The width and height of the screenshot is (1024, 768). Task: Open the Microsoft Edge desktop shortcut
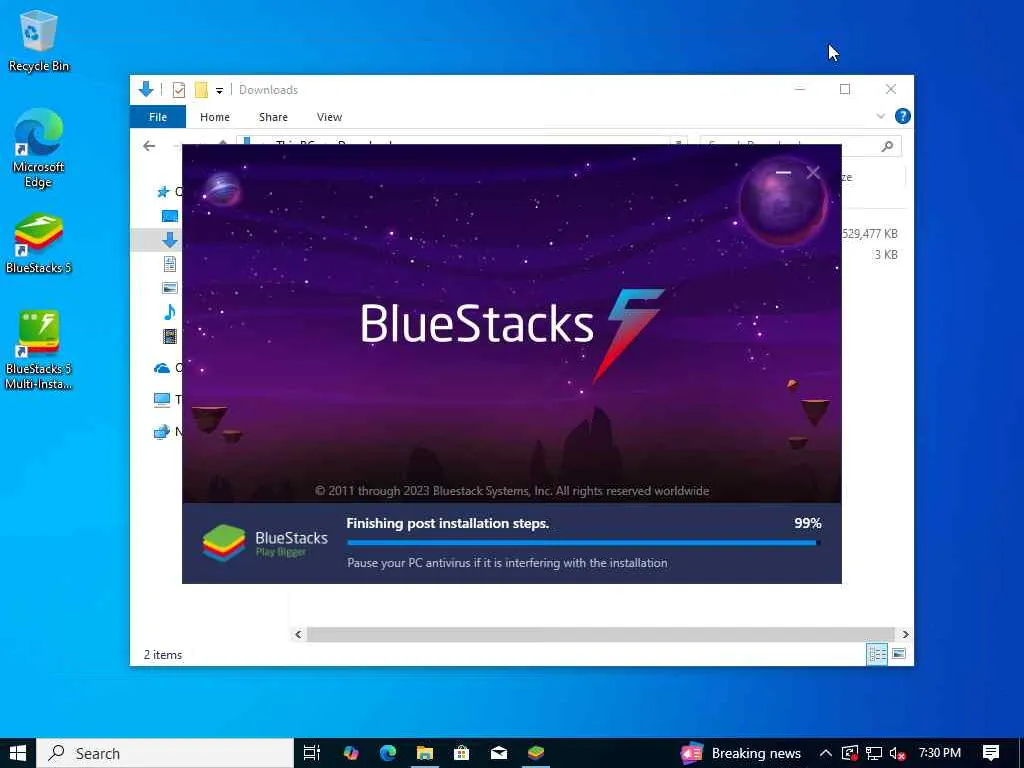(39, 148)
